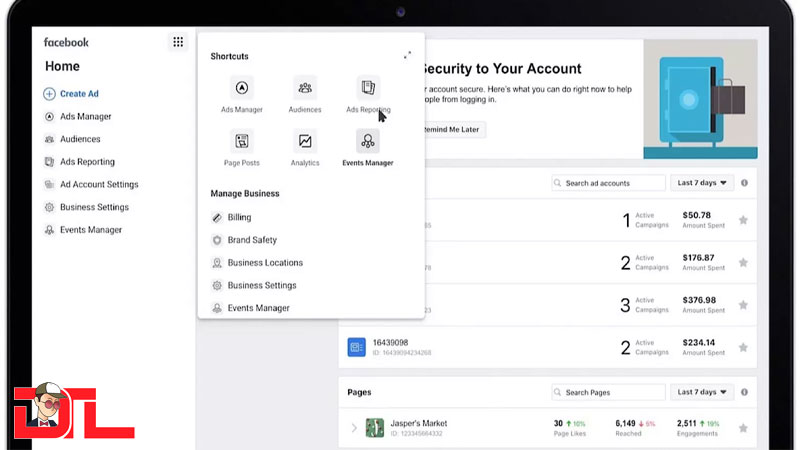Screen dimensions: 800x450
Task: Click Business Locations pin icon
Action: click(x=217, y=263)
